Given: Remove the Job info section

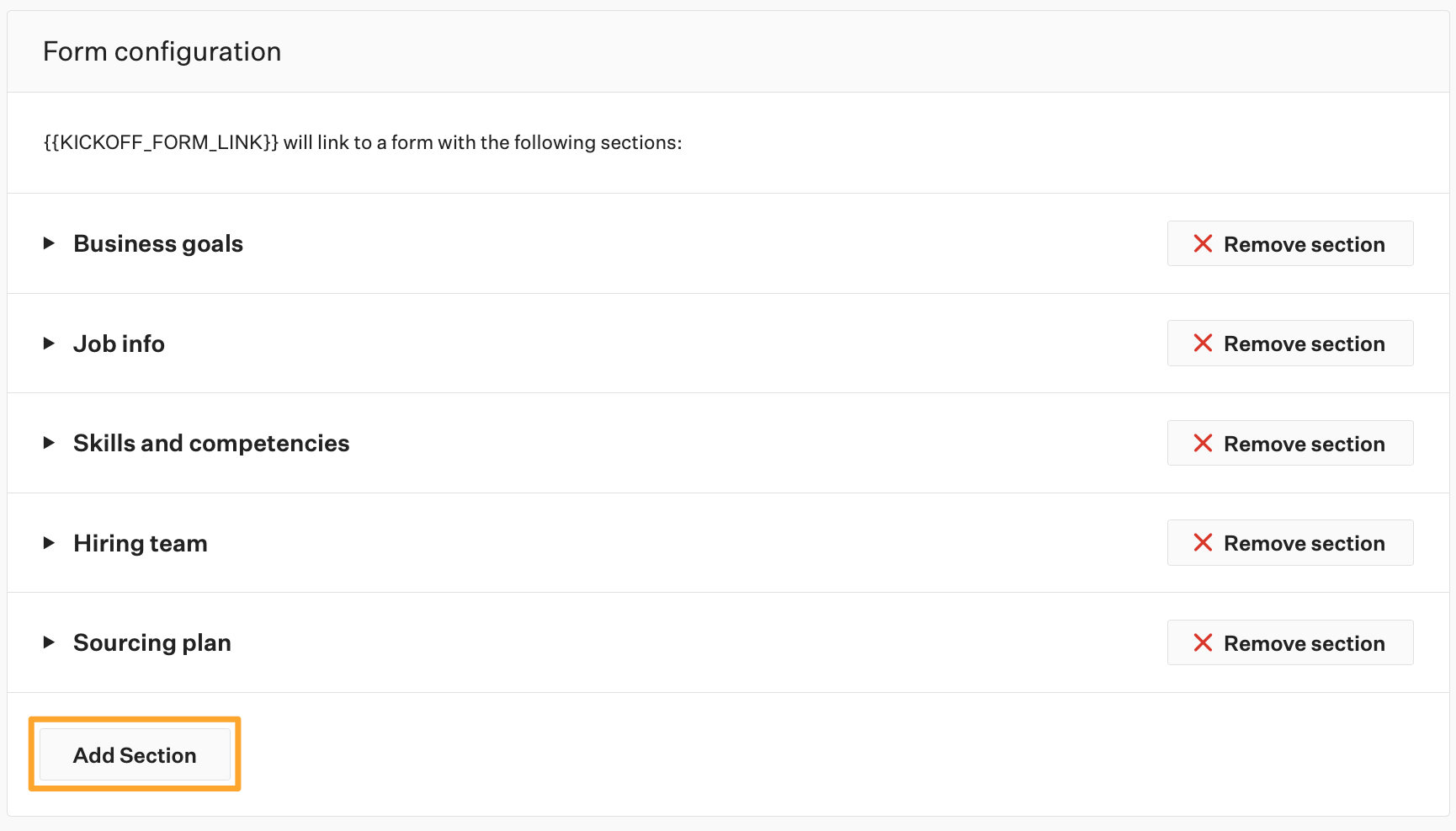Looking at the screenshot, I should tap(1290, 343).
